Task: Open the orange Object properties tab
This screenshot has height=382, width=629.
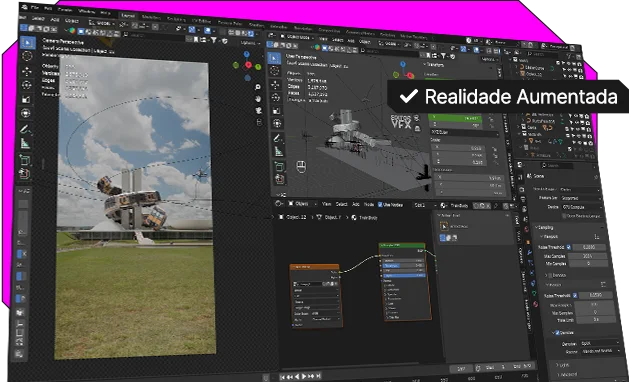Action: 528,243
